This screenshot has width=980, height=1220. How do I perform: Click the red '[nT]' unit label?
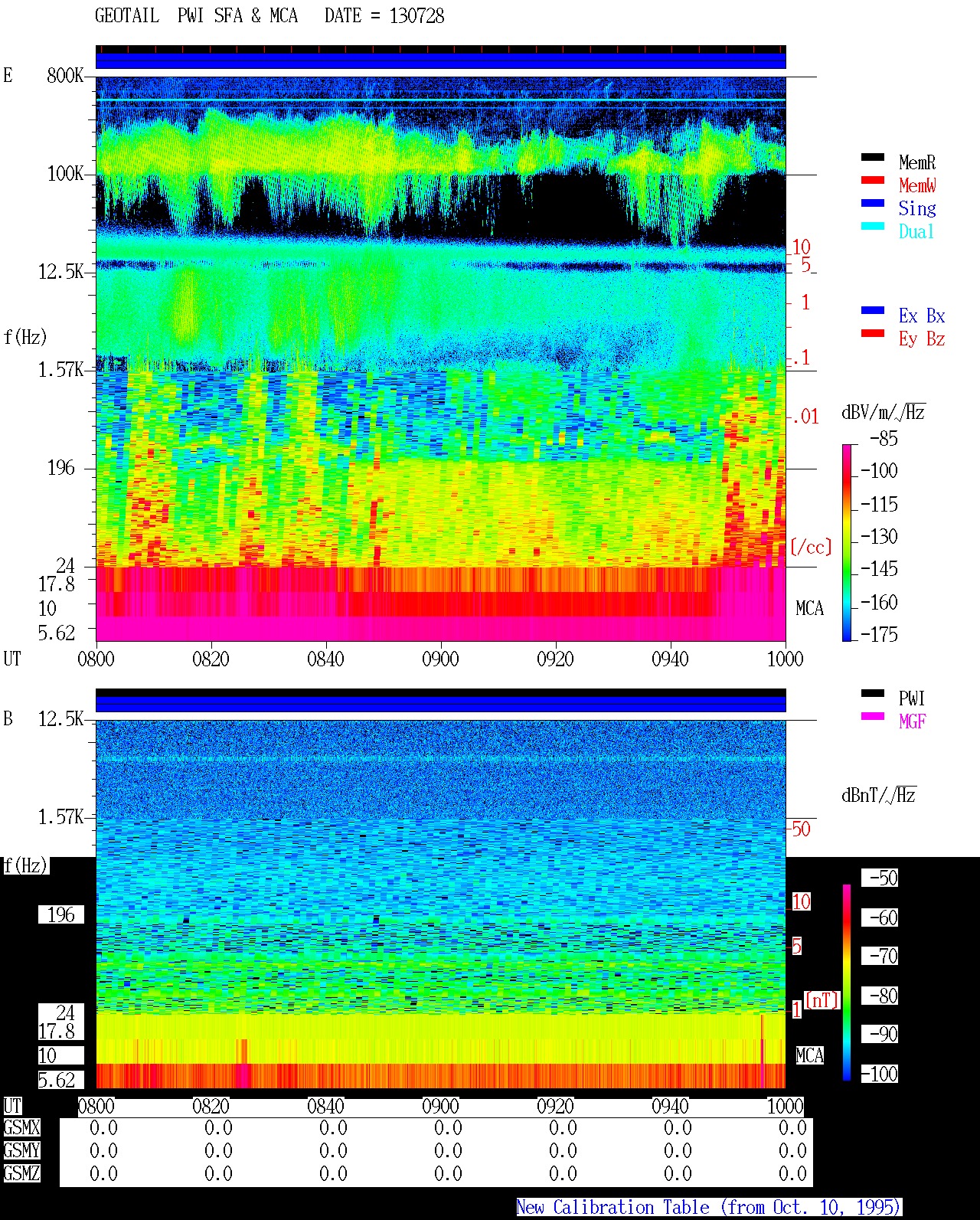click(x=822, y=1000)
